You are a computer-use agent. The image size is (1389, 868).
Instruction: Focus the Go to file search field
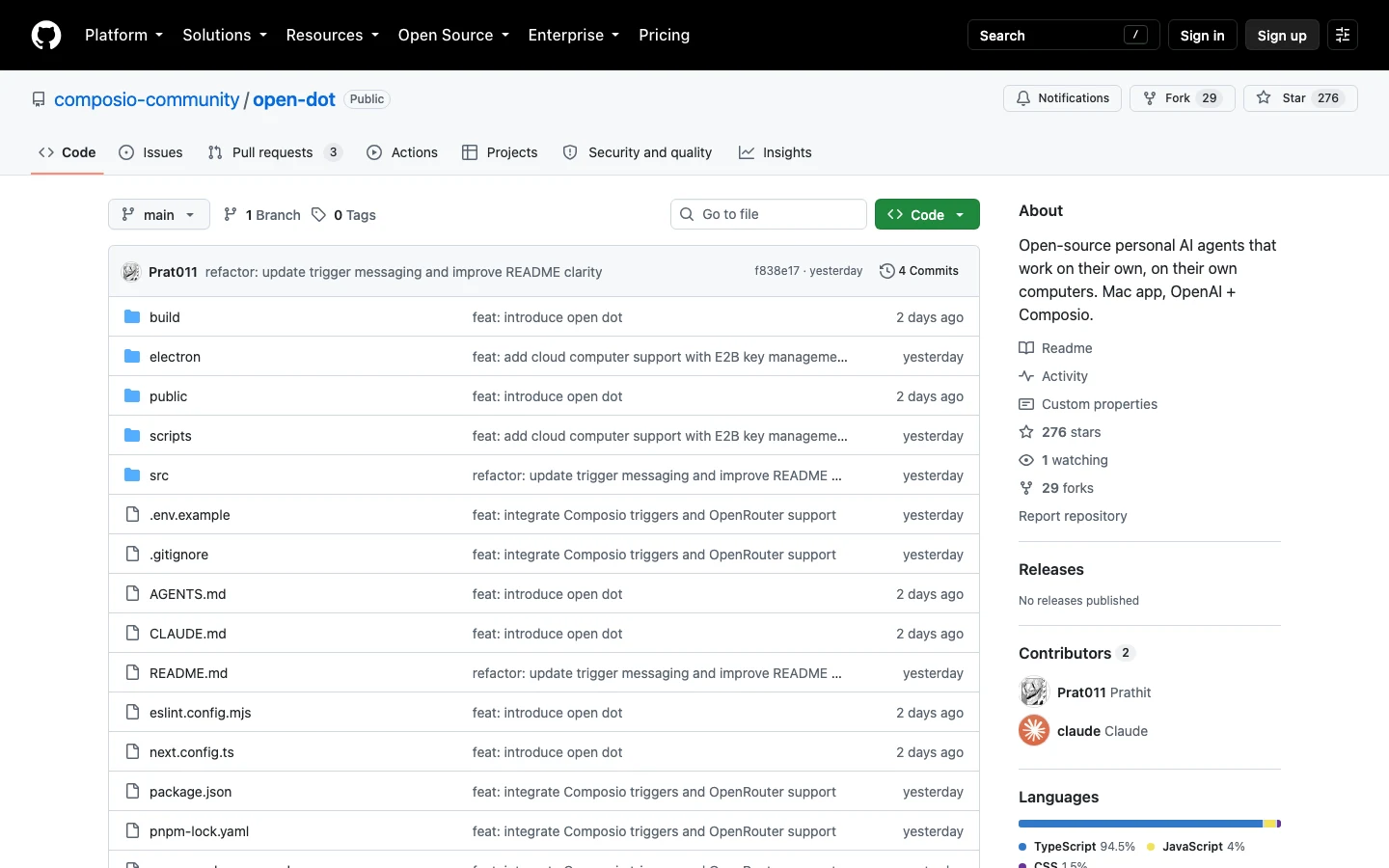769,214
